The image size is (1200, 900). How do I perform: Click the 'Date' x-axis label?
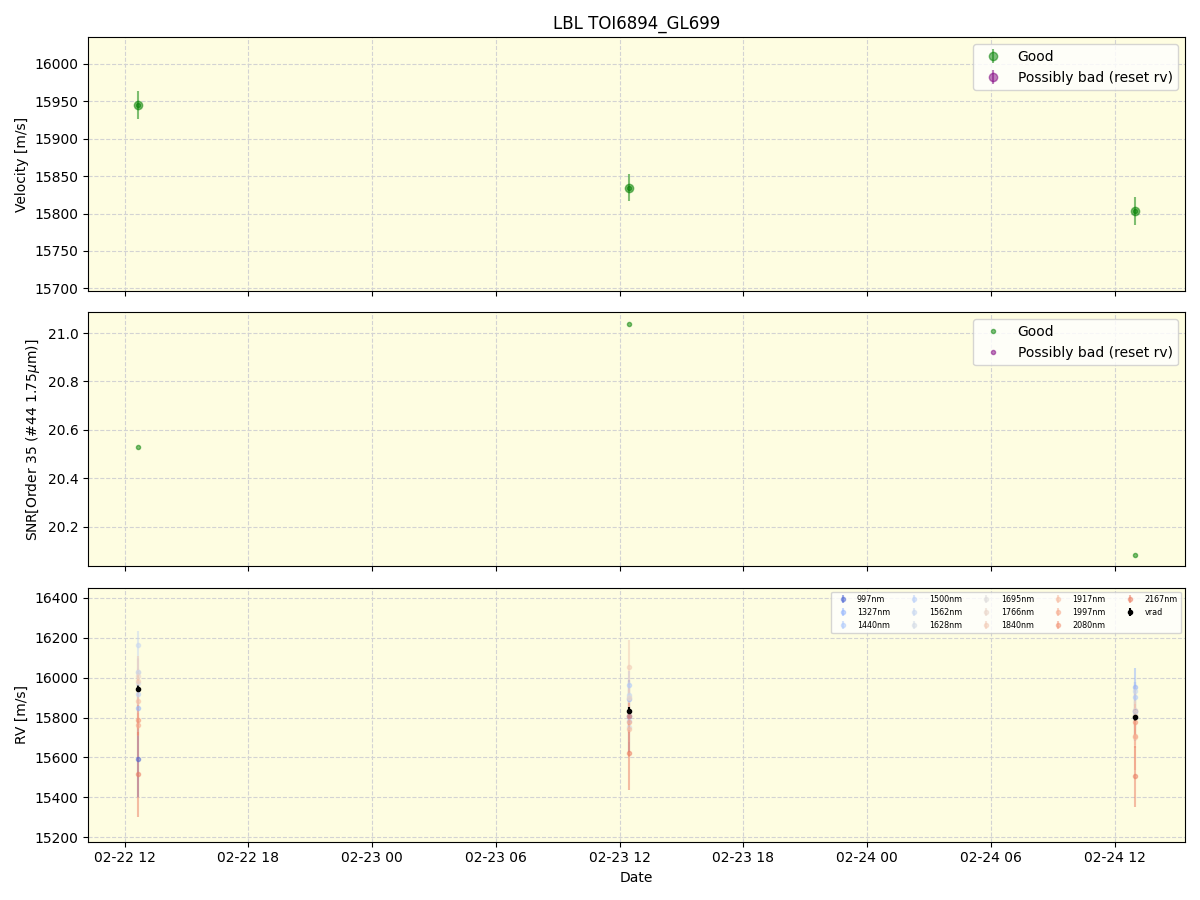click(x=636, y=877)
